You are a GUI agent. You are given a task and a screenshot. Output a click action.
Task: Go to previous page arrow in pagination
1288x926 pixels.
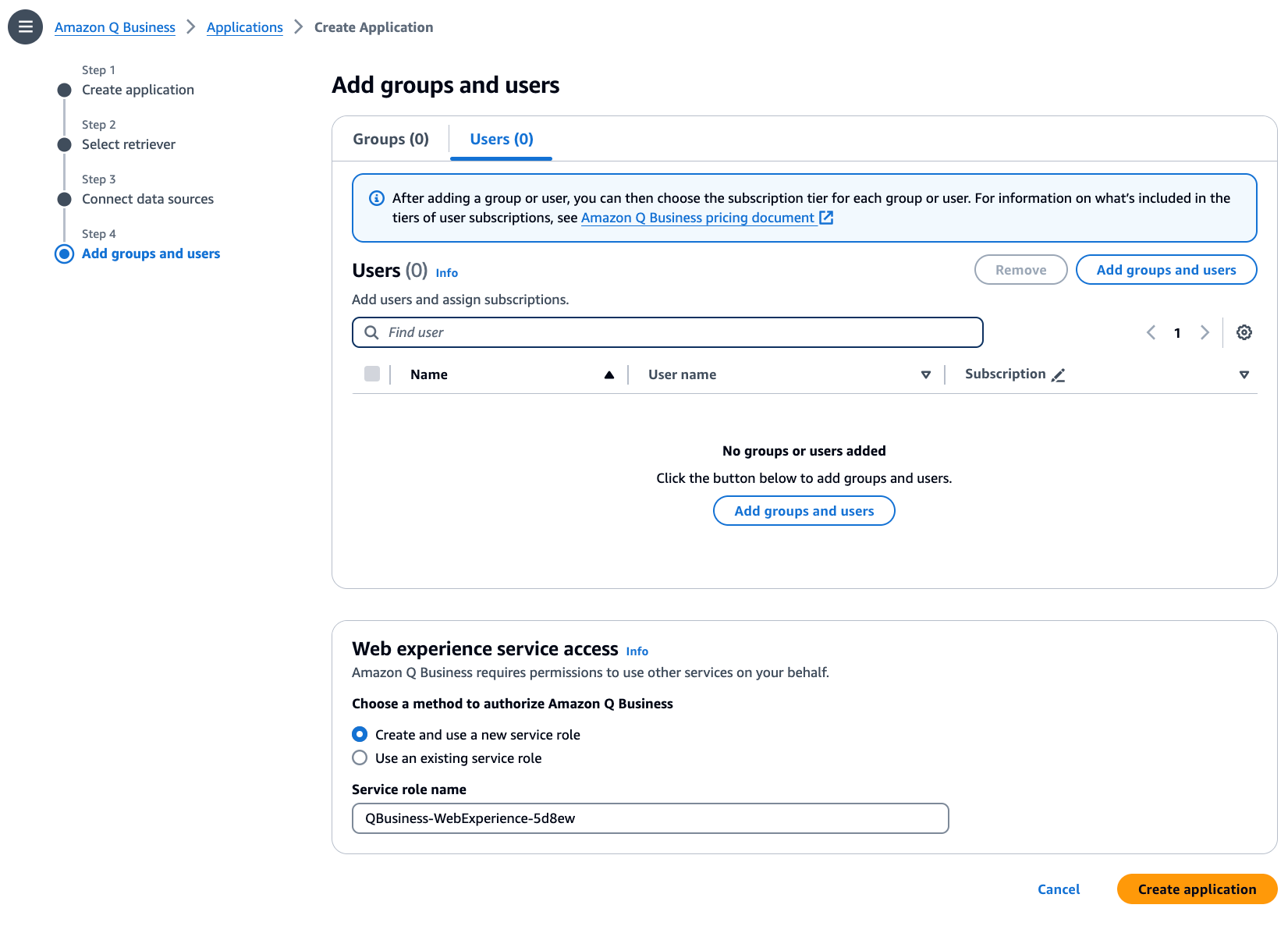coord(1151,332)
